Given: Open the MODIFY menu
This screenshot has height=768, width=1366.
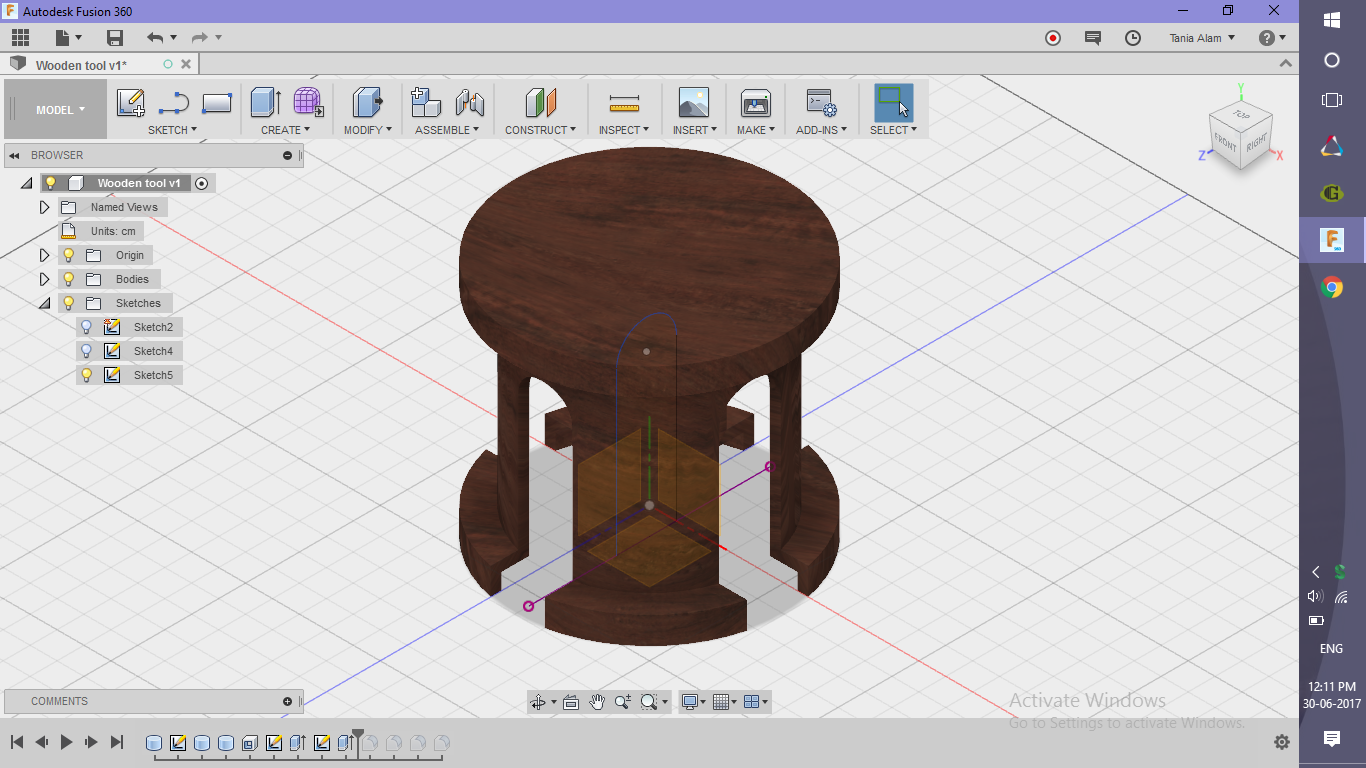Looking at the screenshot, I should coord(368,130).
